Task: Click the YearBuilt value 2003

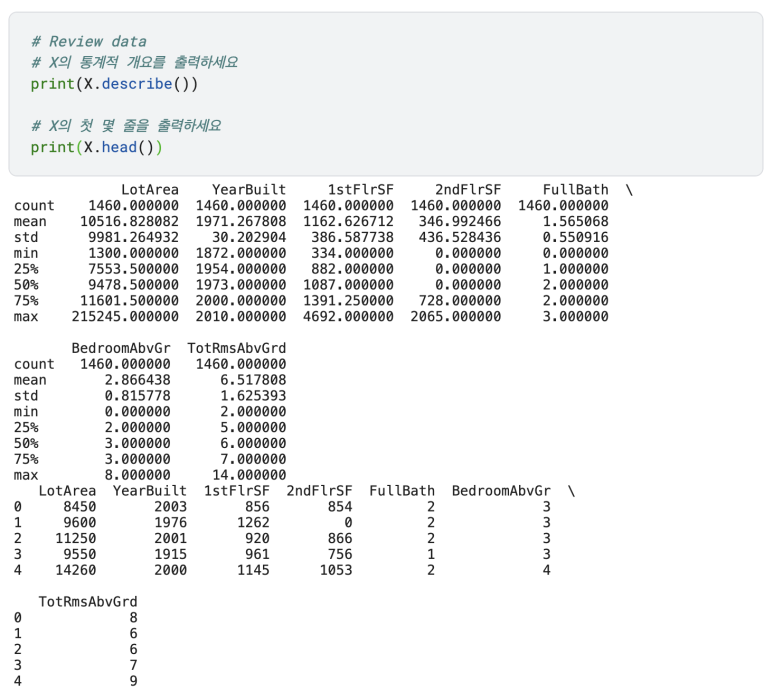Action: click(x=171, y=506)
